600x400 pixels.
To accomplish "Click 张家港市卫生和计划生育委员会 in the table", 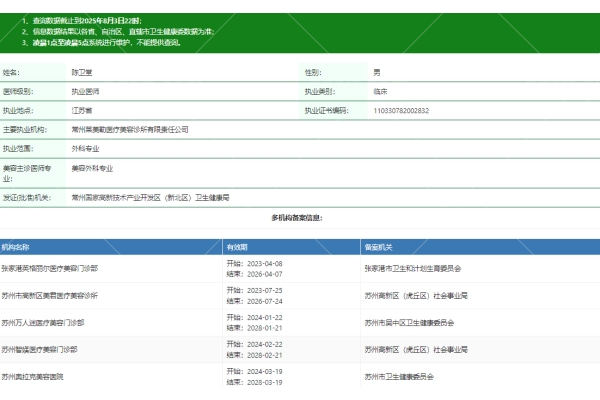I will click(x=413, y=269).
